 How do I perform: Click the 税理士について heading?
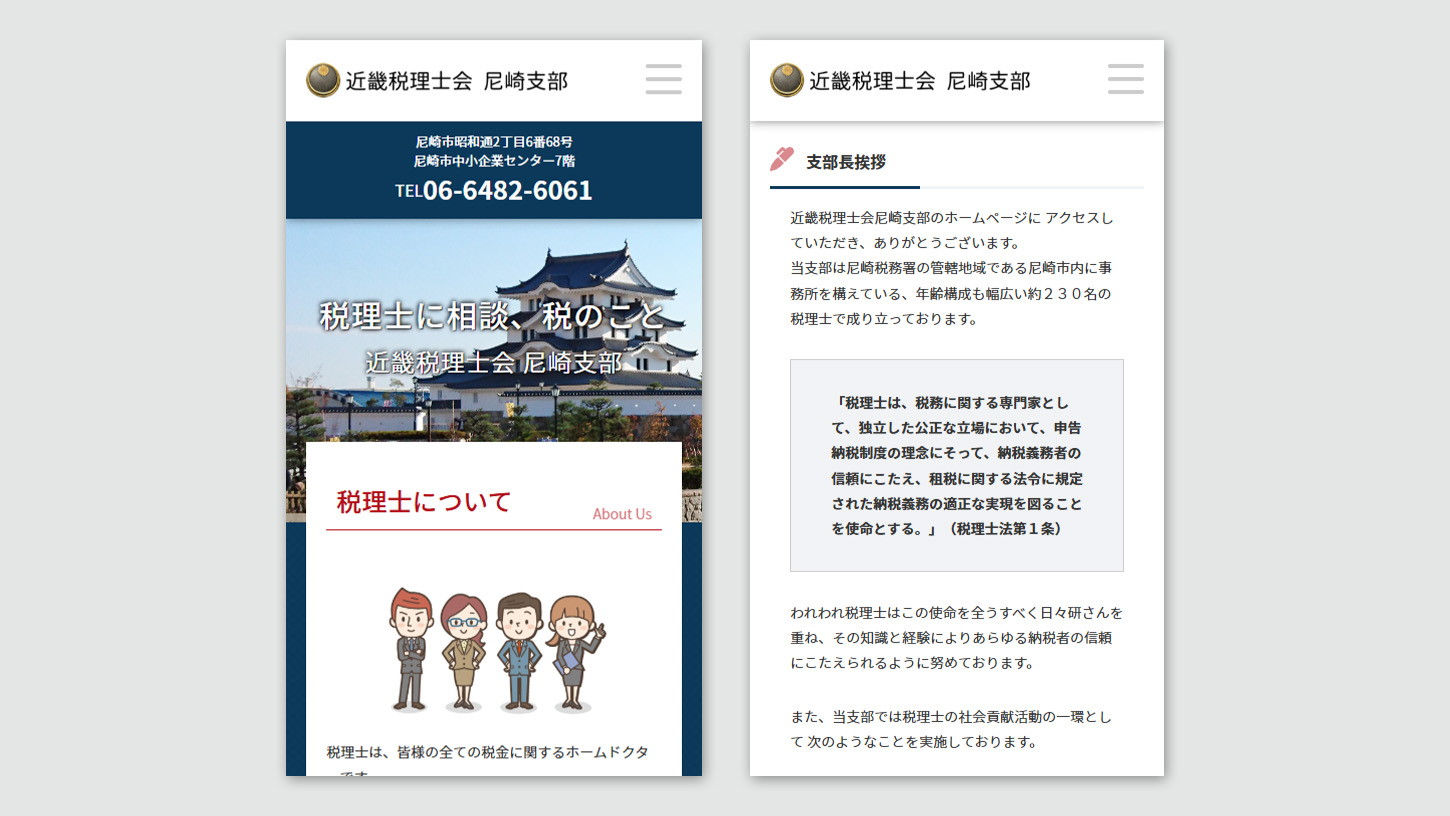(424, 501)
